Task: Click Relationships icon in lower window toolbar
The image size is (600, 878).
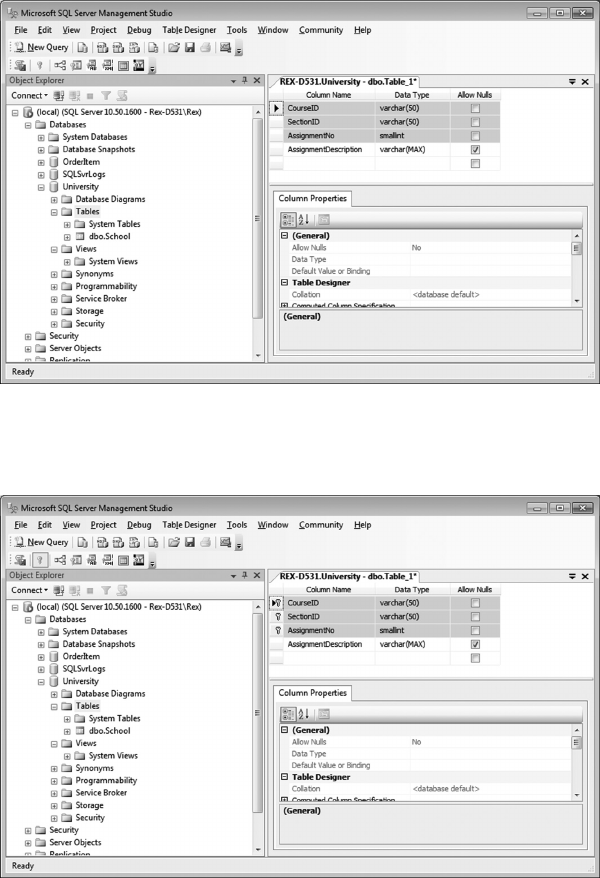Action: click(60, 560)
